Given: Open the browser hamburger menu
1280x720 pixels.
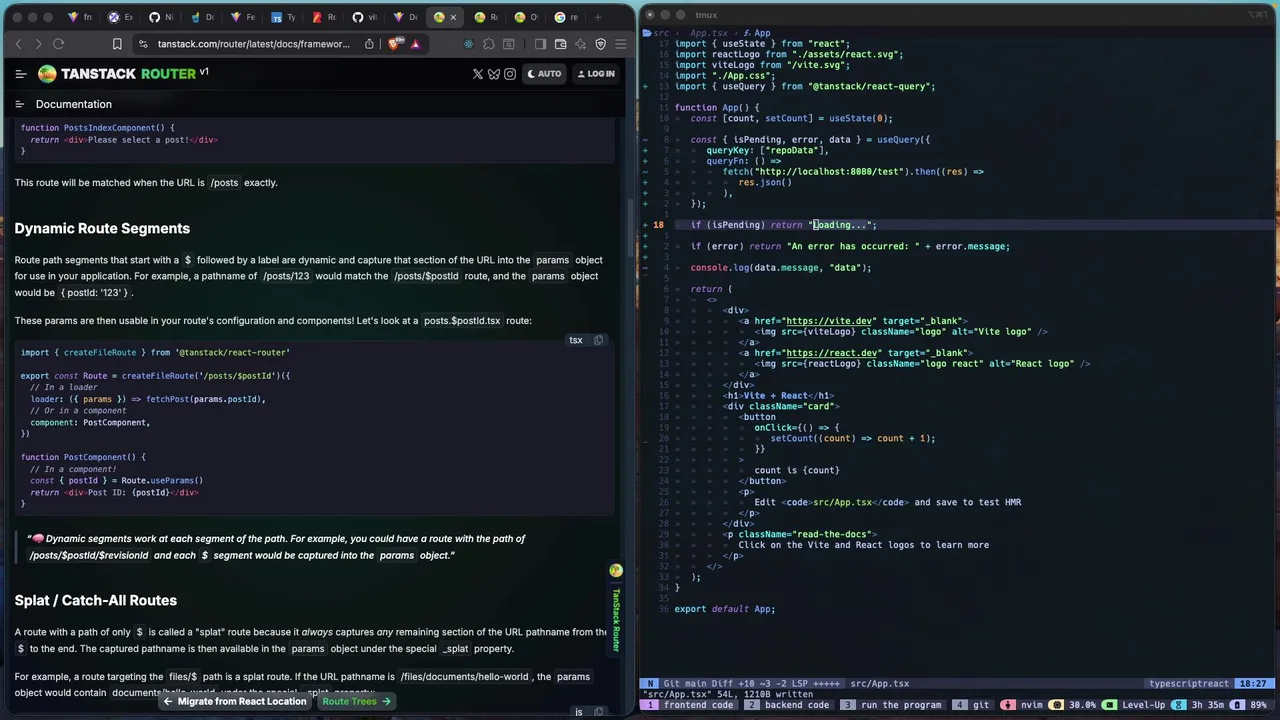Looking at the screenshot, I should click(x=620, y=44).
